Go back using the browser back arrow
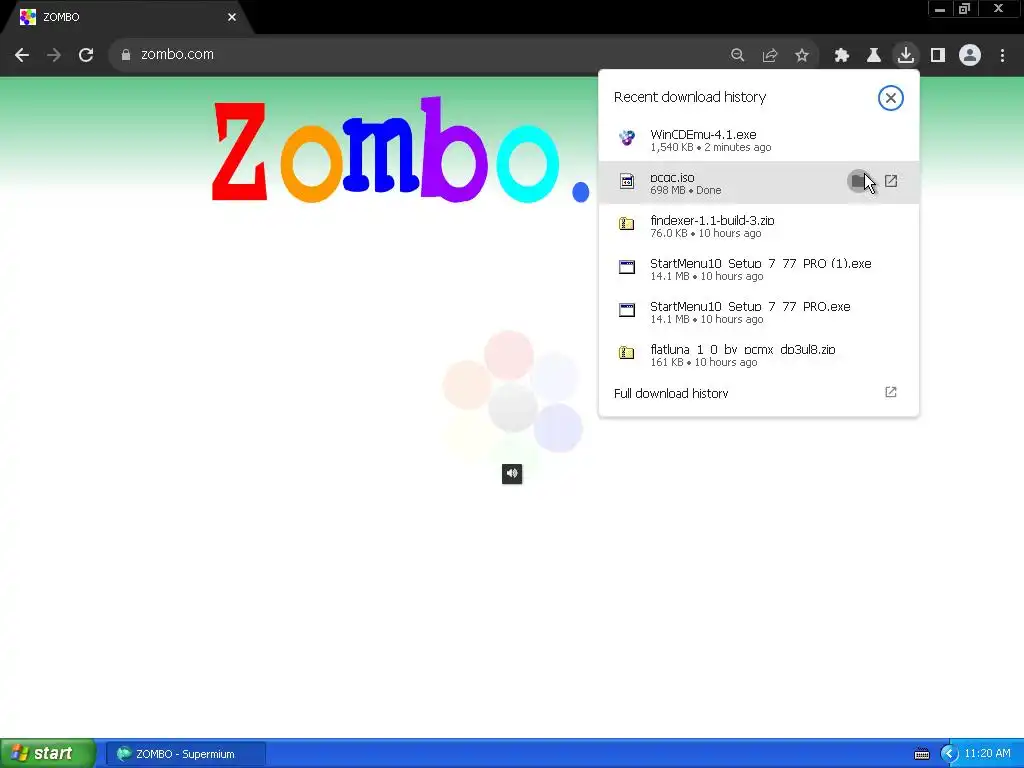 [x=22, y=55]
